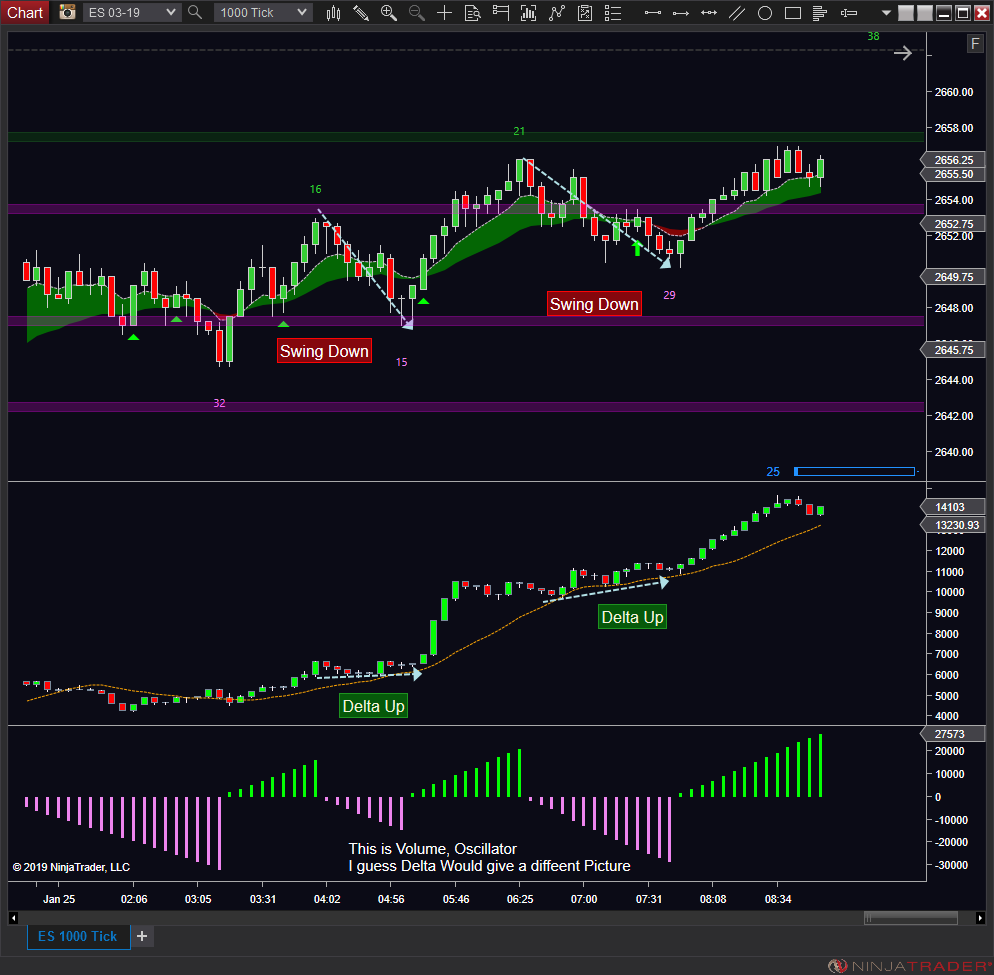Open the Indicators icon
Viewport: 994px width, 975px height.
click(x=557, y=13)
